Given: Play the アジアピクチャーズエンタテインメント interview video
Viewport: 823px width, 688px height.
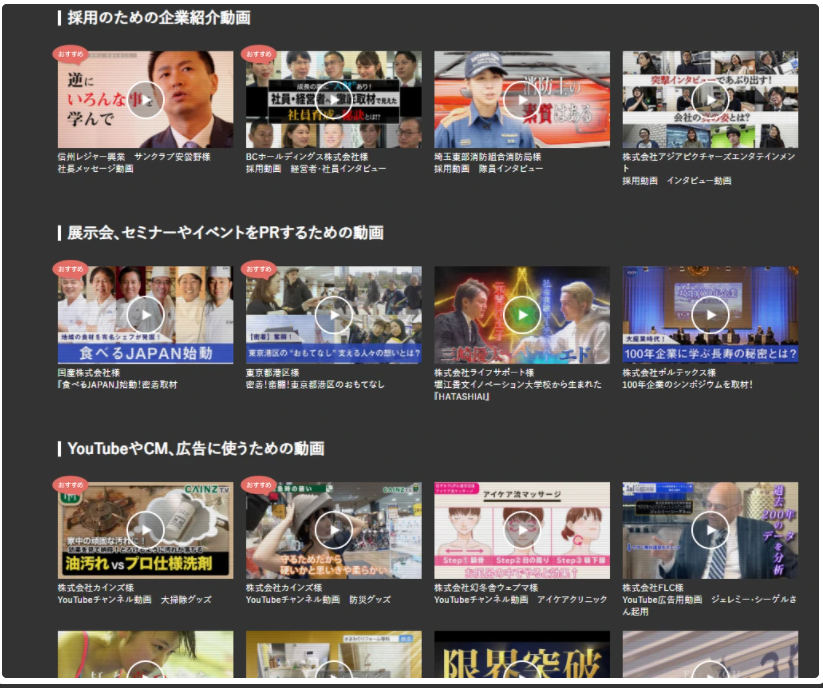Looking at the screenshot, I should point(710,100).
